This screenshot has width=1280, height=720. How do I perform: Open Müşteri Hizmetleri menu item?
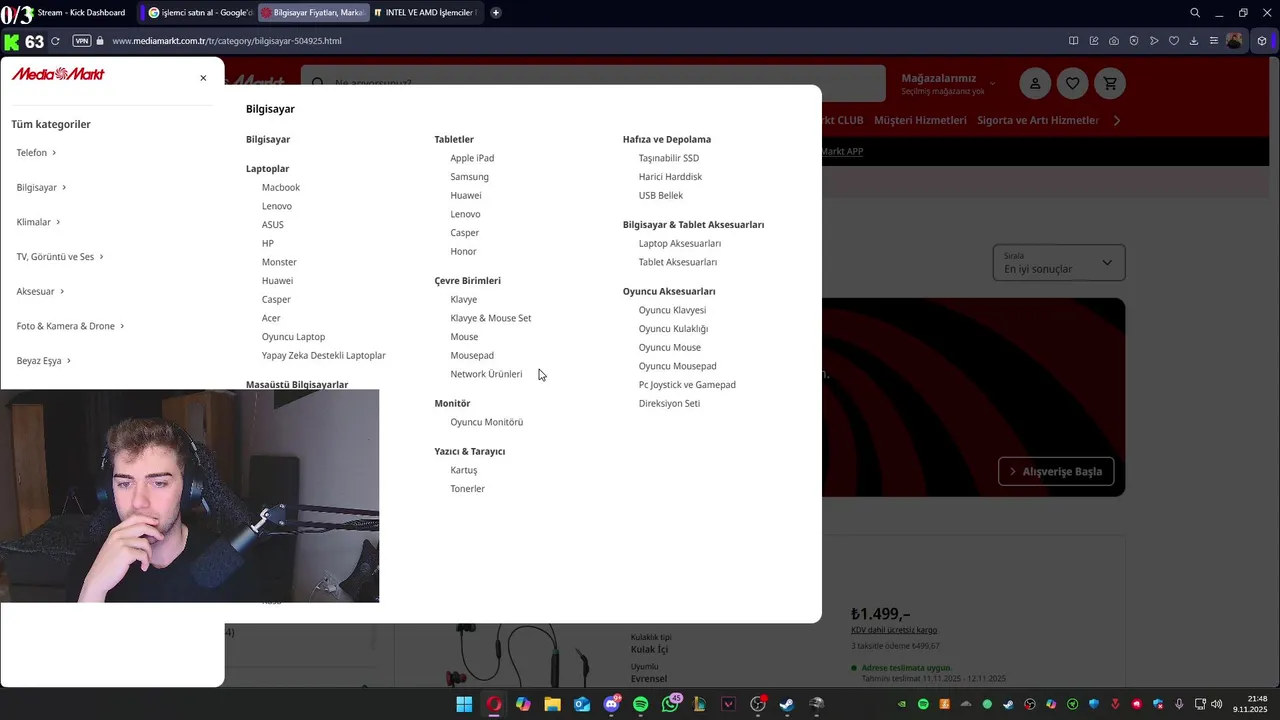click(920, 121)
